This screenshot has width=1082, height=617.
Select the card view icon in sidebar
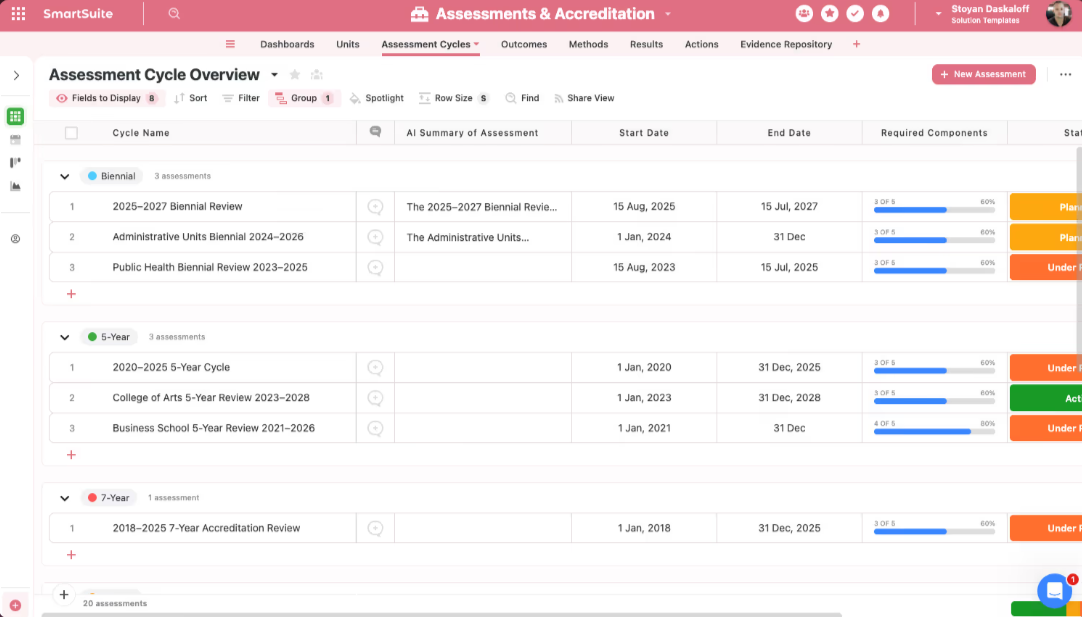(x=15, y=140)
